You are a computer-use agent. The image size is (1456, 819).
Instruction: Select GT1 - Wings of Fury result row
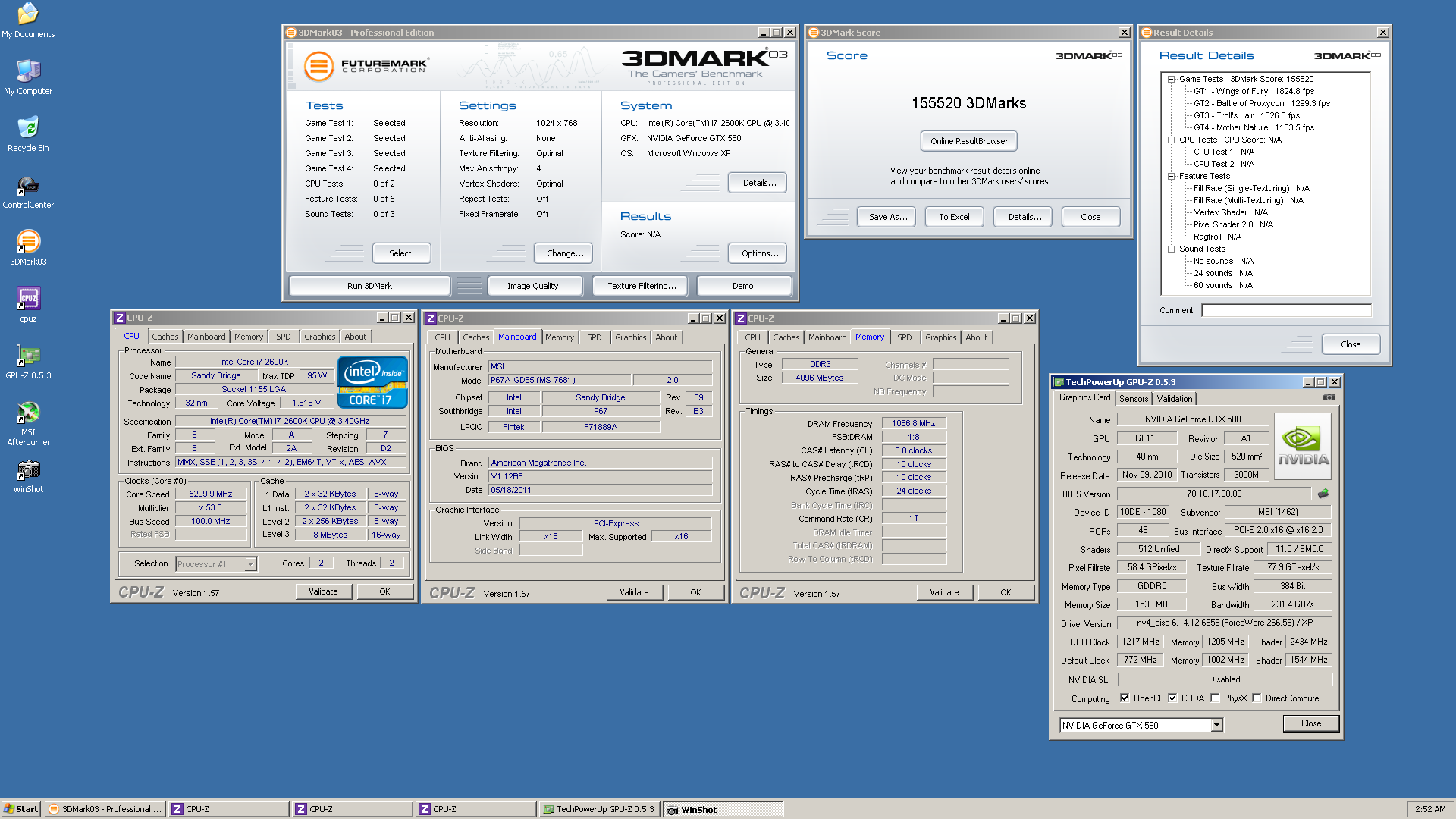[1254, 91]
